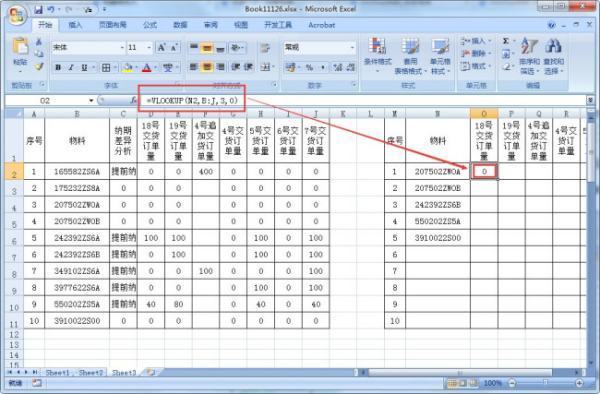600x394 pixels.
Task: Open Conditional Formatting (条件格式)
Action: (x=378, y=56)
